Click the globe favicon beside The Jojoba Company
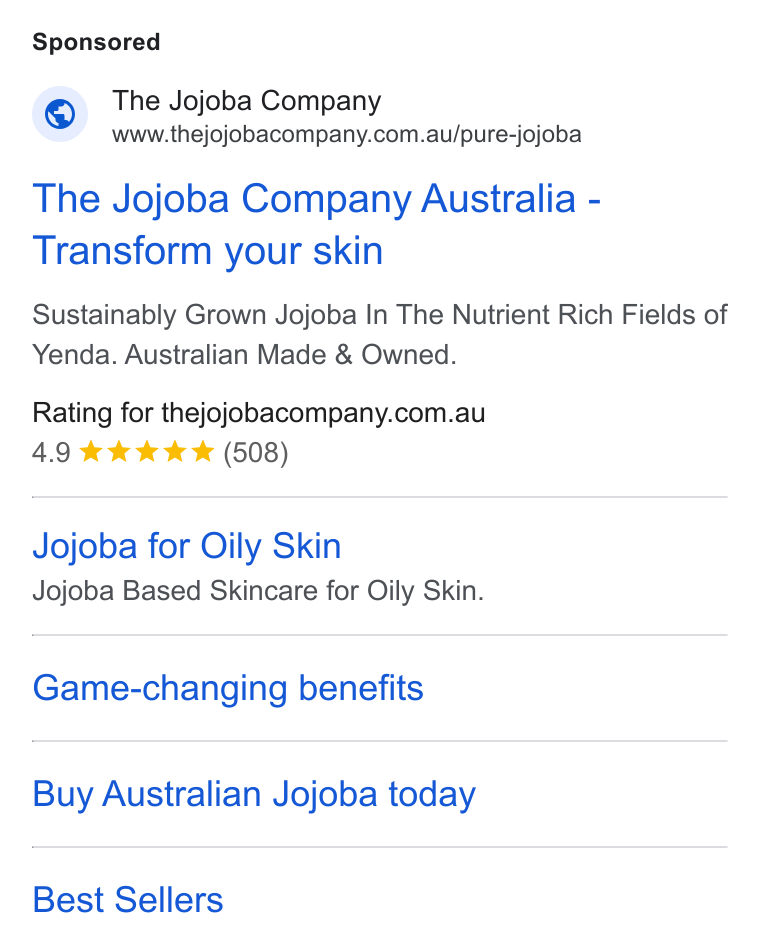This screenshot has height=952, width=760. (x=60, y=114)
